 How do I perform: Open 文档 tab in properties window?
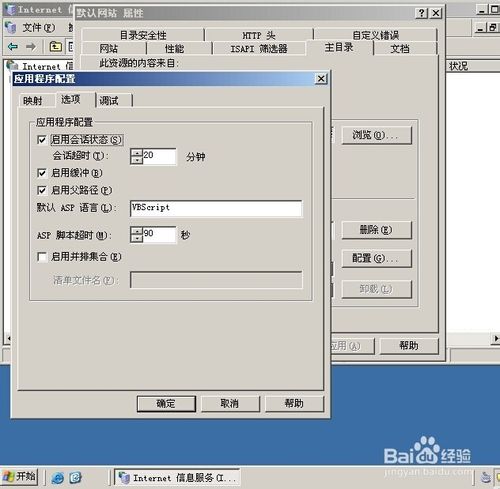pos(405,49)
